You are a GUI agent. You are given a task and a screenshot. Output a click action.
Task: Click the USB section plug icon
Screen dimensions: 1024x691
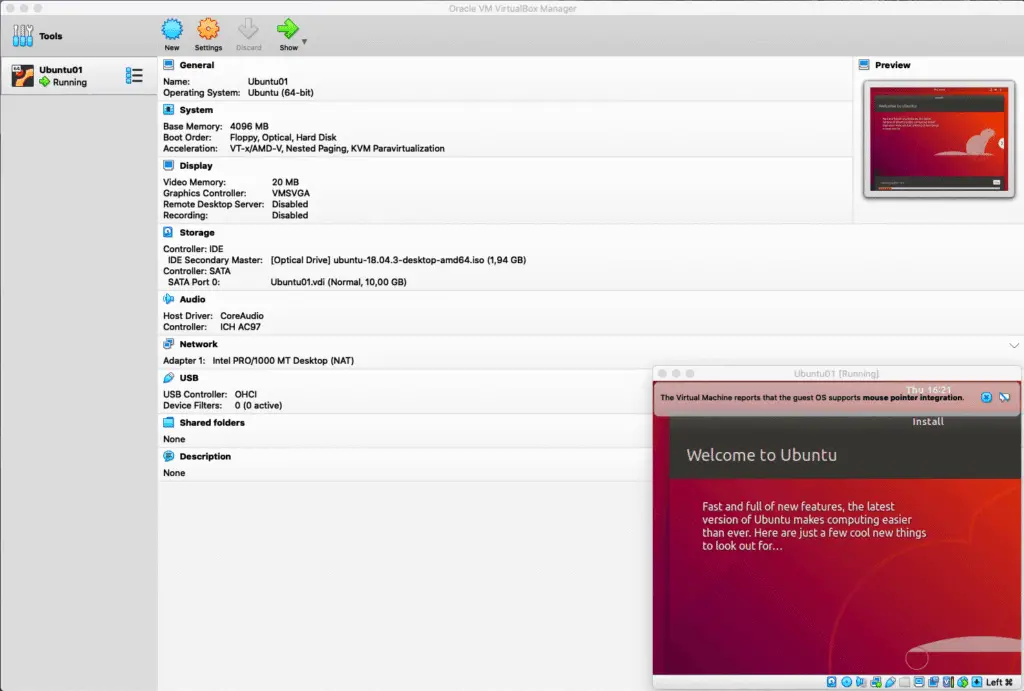coord(168,378)
